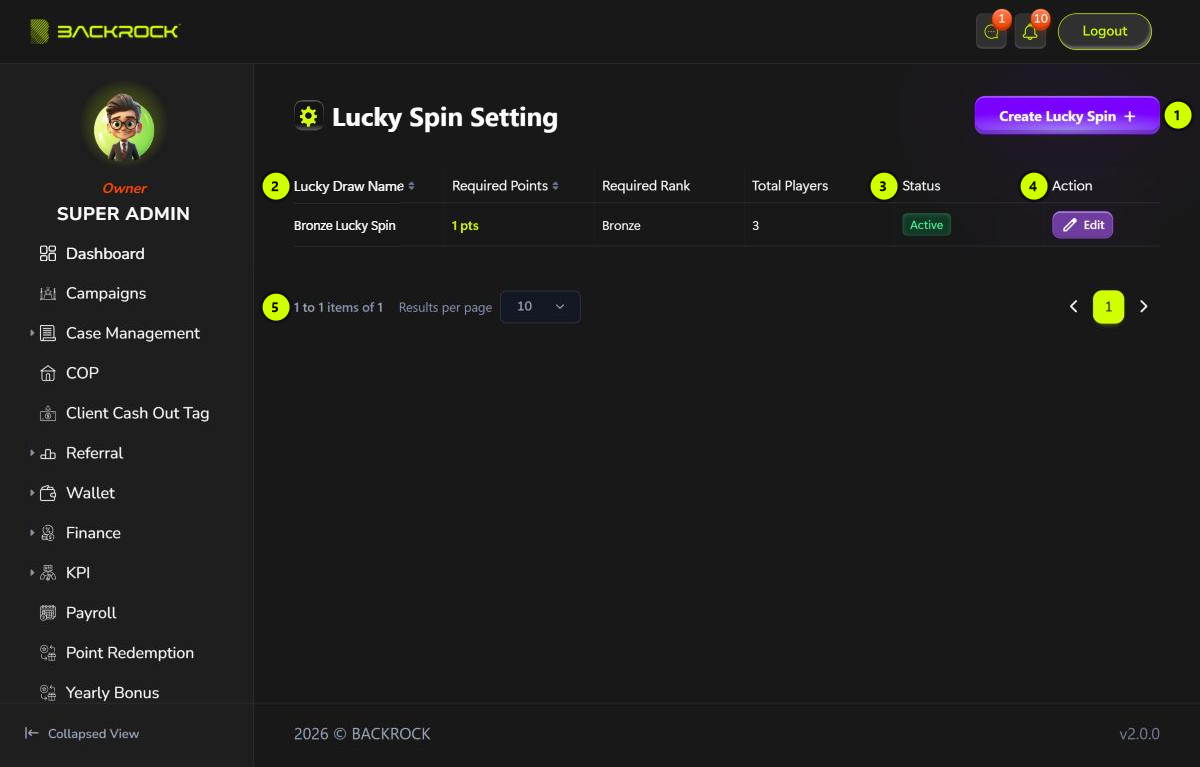Click the Payroll sidebar icon

point(48,614)
